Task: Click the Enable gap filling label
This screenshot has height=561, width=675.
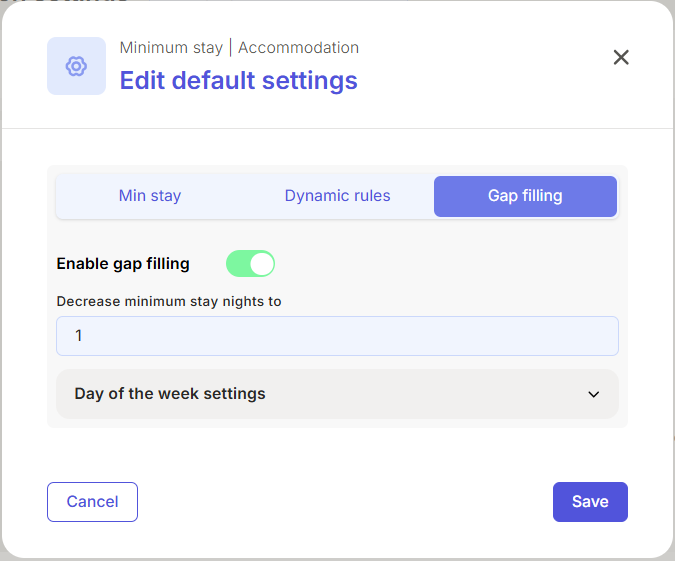Action: click(123, 264)
